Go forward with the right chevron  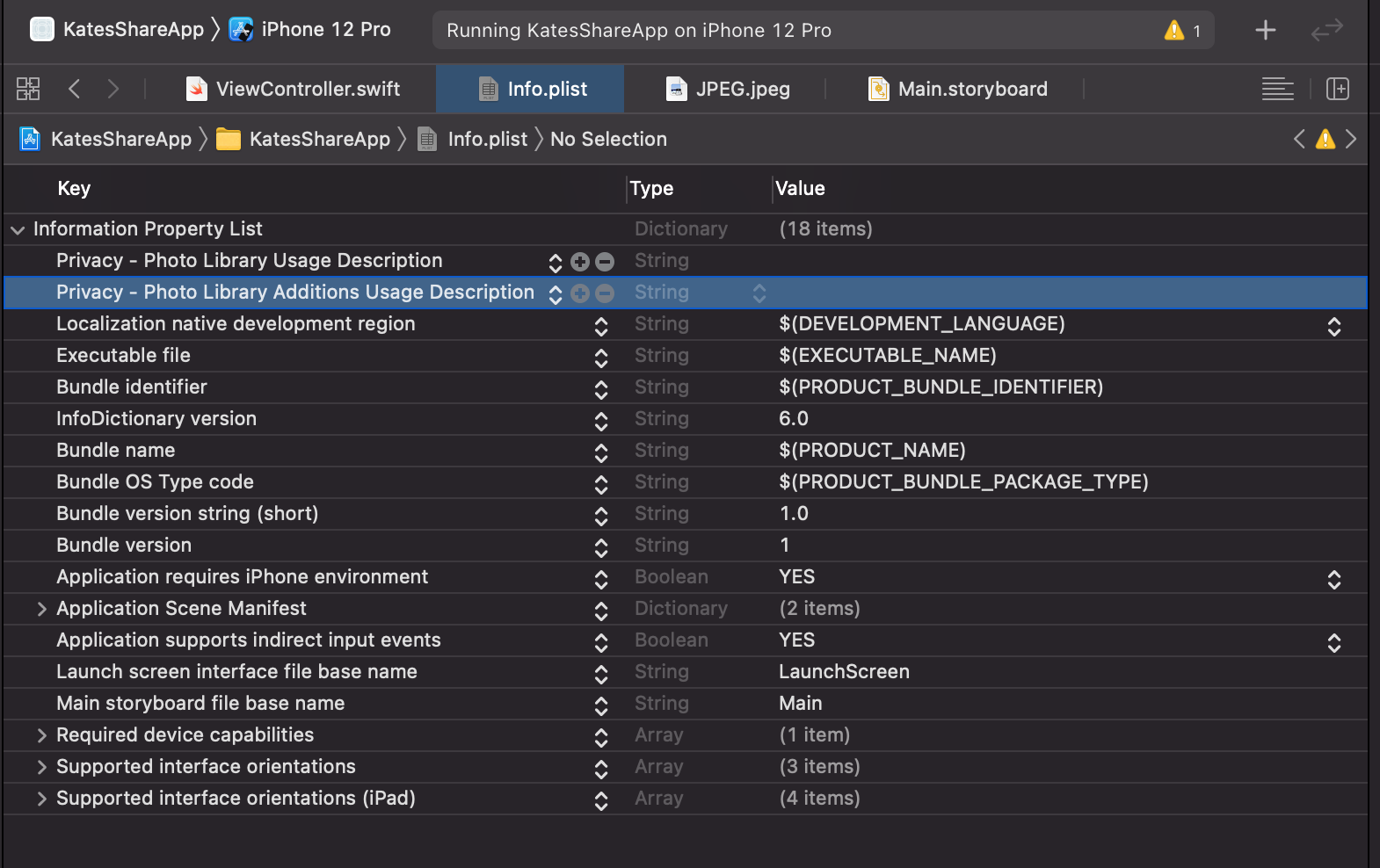(113, 89)
